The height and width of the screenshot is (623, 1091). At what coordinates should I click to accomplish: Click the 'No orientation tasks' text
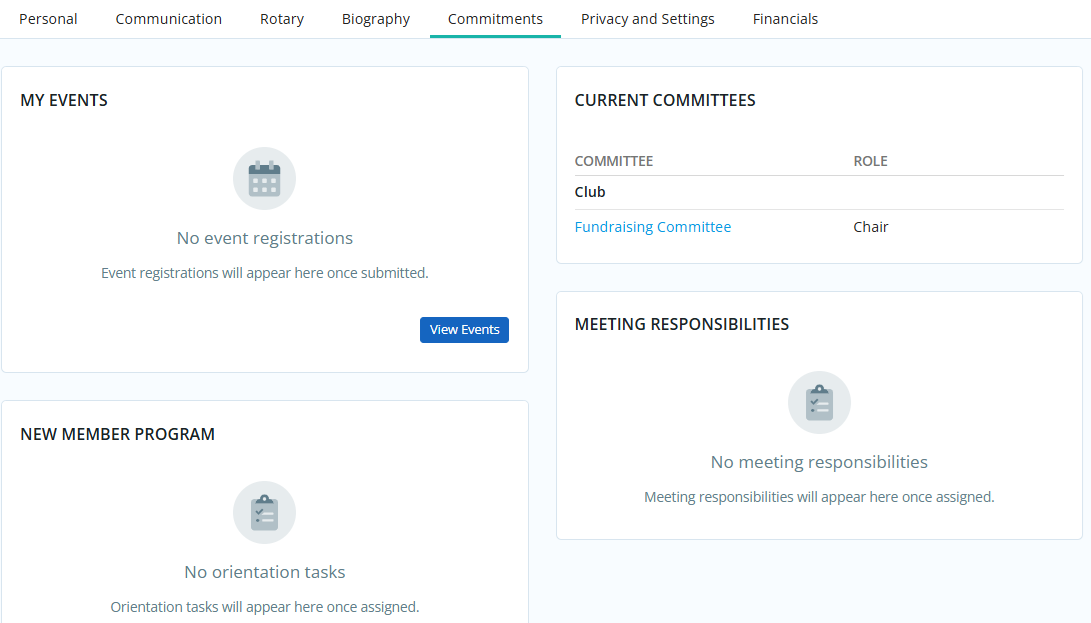pos(264,572)
